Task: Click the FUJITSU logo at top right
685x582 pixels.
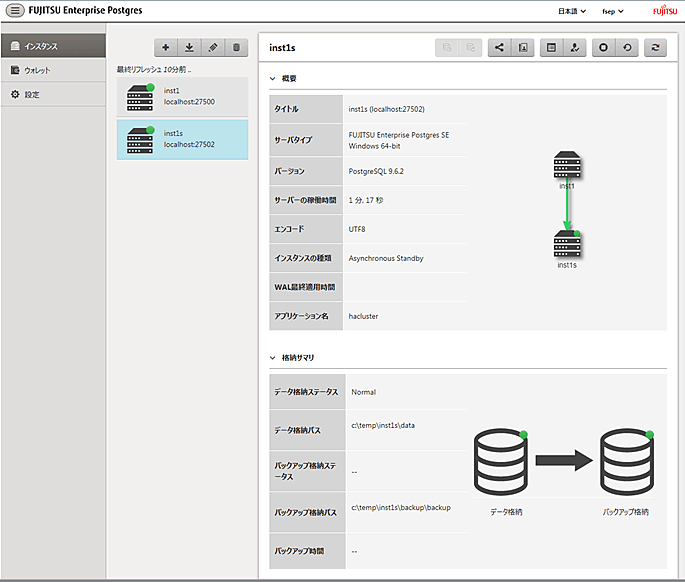Action: click(x=665, y=10)
